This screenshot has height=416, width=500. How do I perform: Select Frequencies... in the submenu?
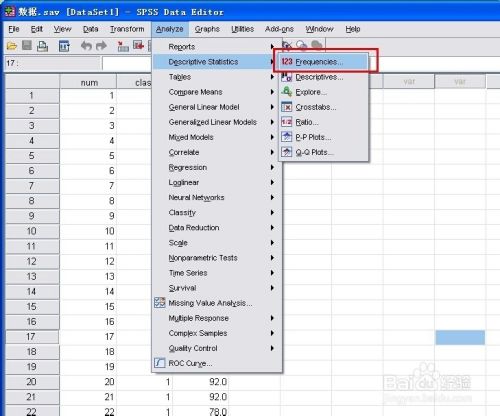click(x=324, y=62)
